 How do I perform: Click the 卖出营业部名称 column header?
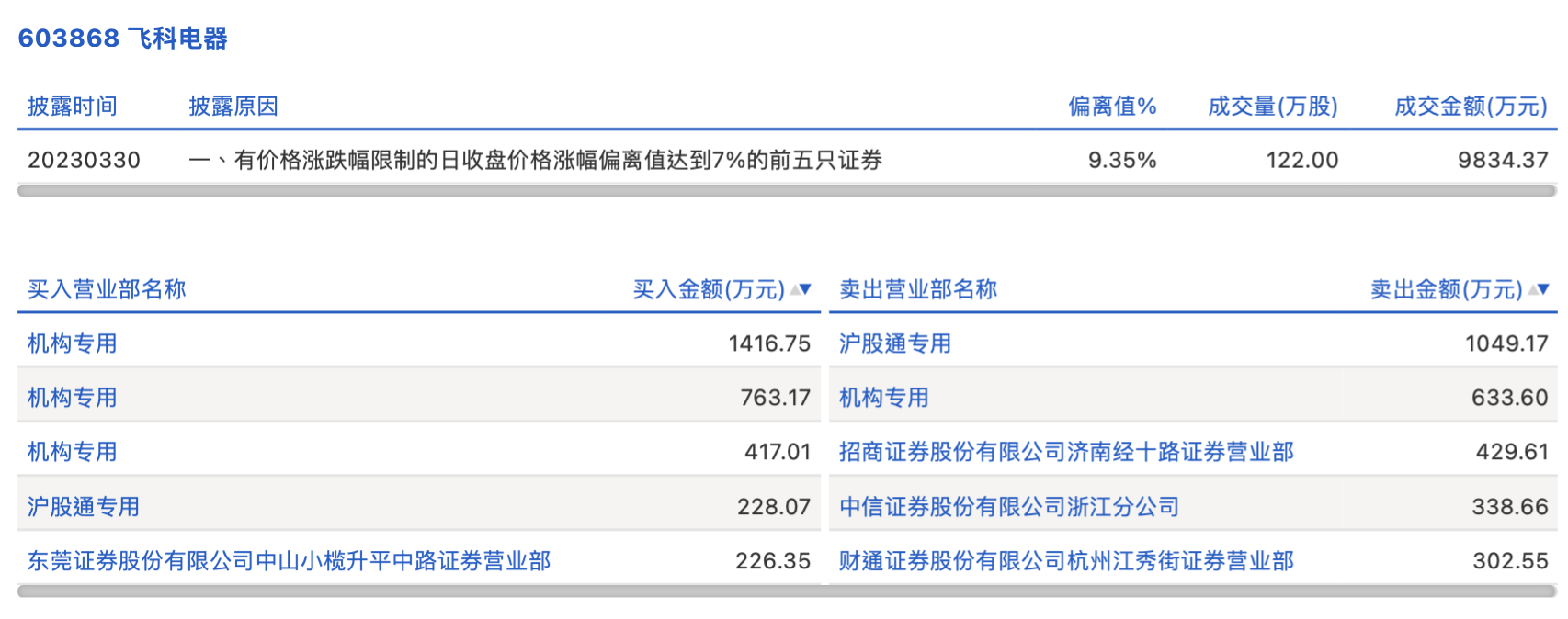coord(917,289)
